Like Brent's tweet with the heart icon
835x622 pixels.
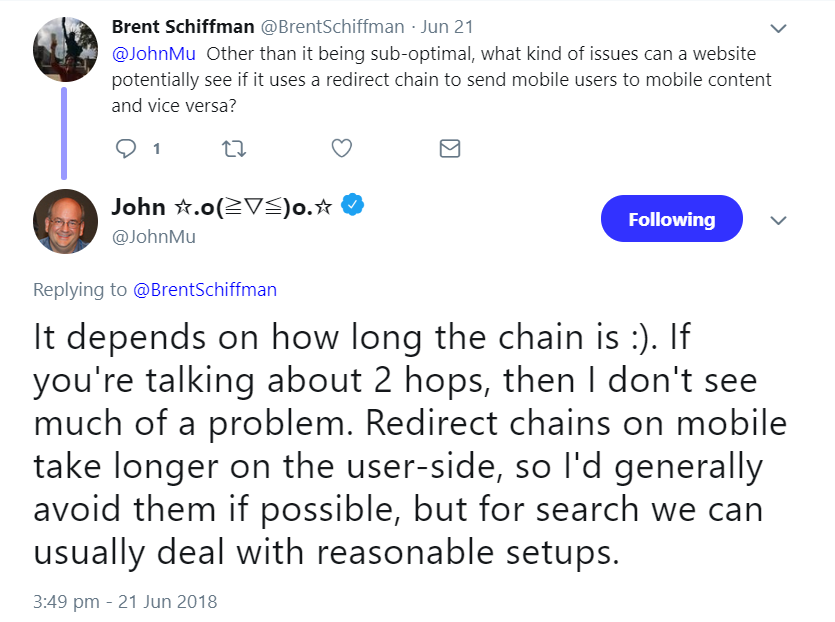coord(341,149)
